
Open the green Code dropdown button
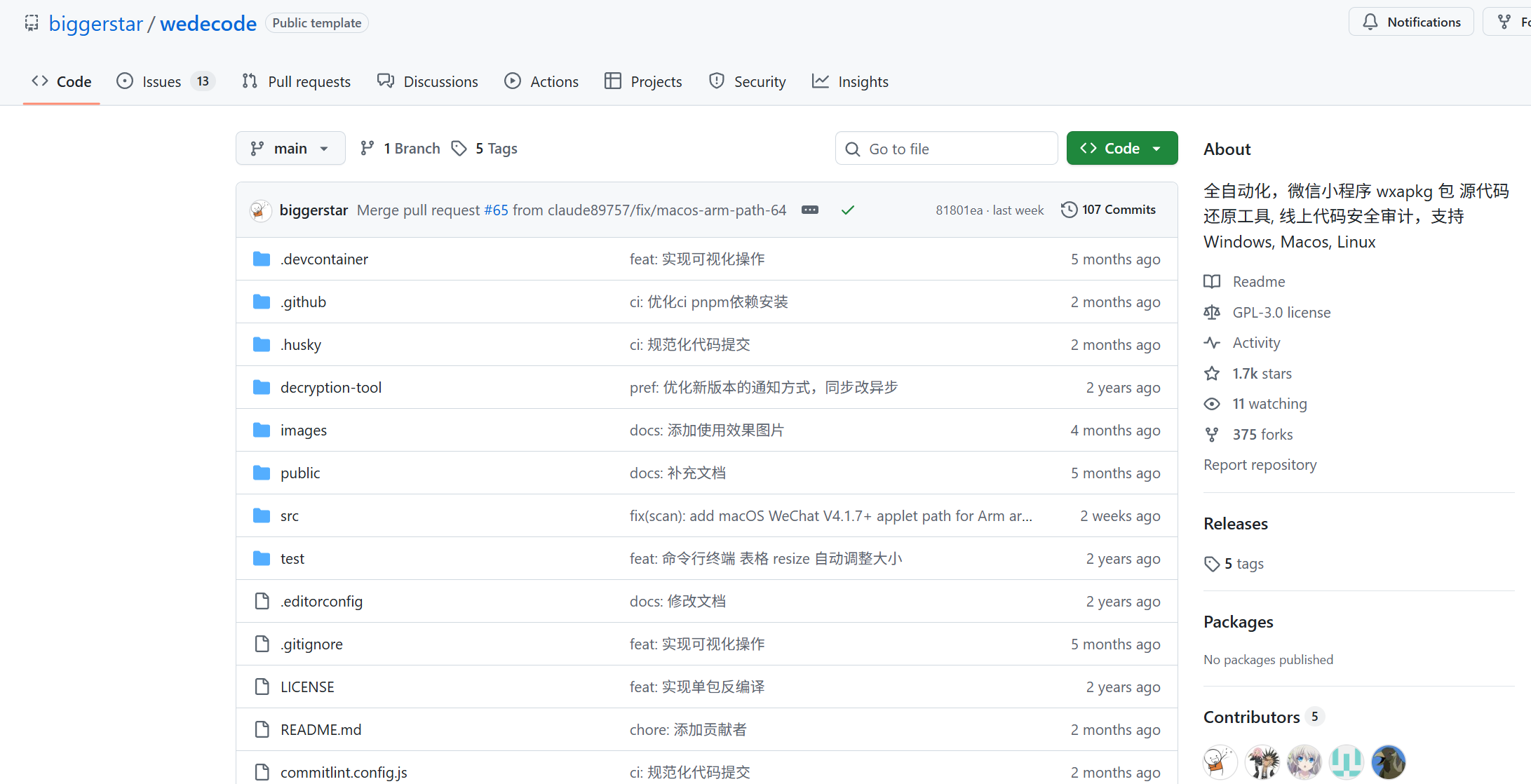(1121, 149)
